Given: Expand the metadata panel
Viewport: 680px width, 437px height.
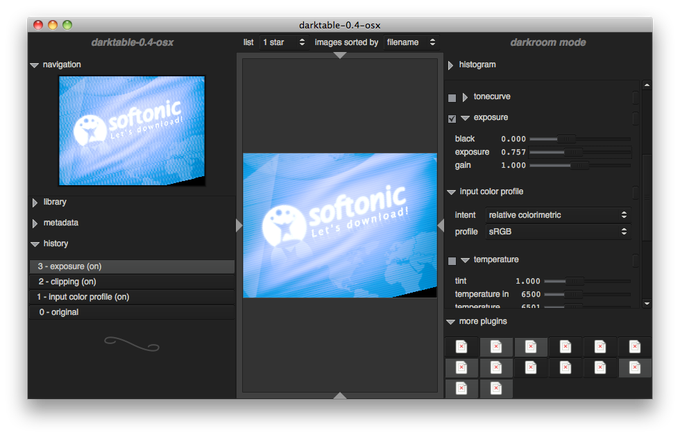Looking at the screenshot, I should click(x=35, y=223).
